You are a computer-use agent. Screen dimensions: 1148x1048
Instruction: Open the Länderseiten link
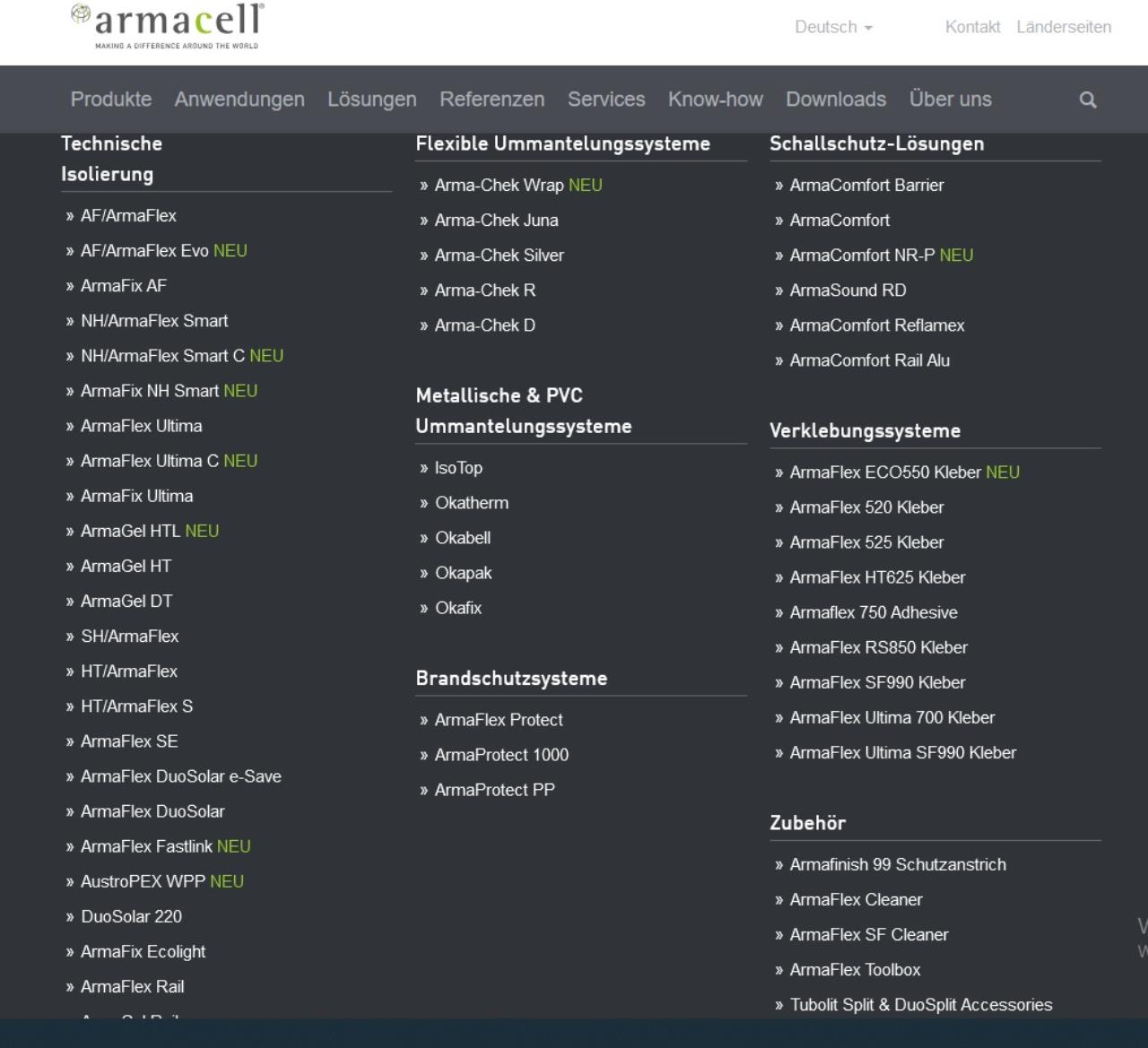[1064, 27]
